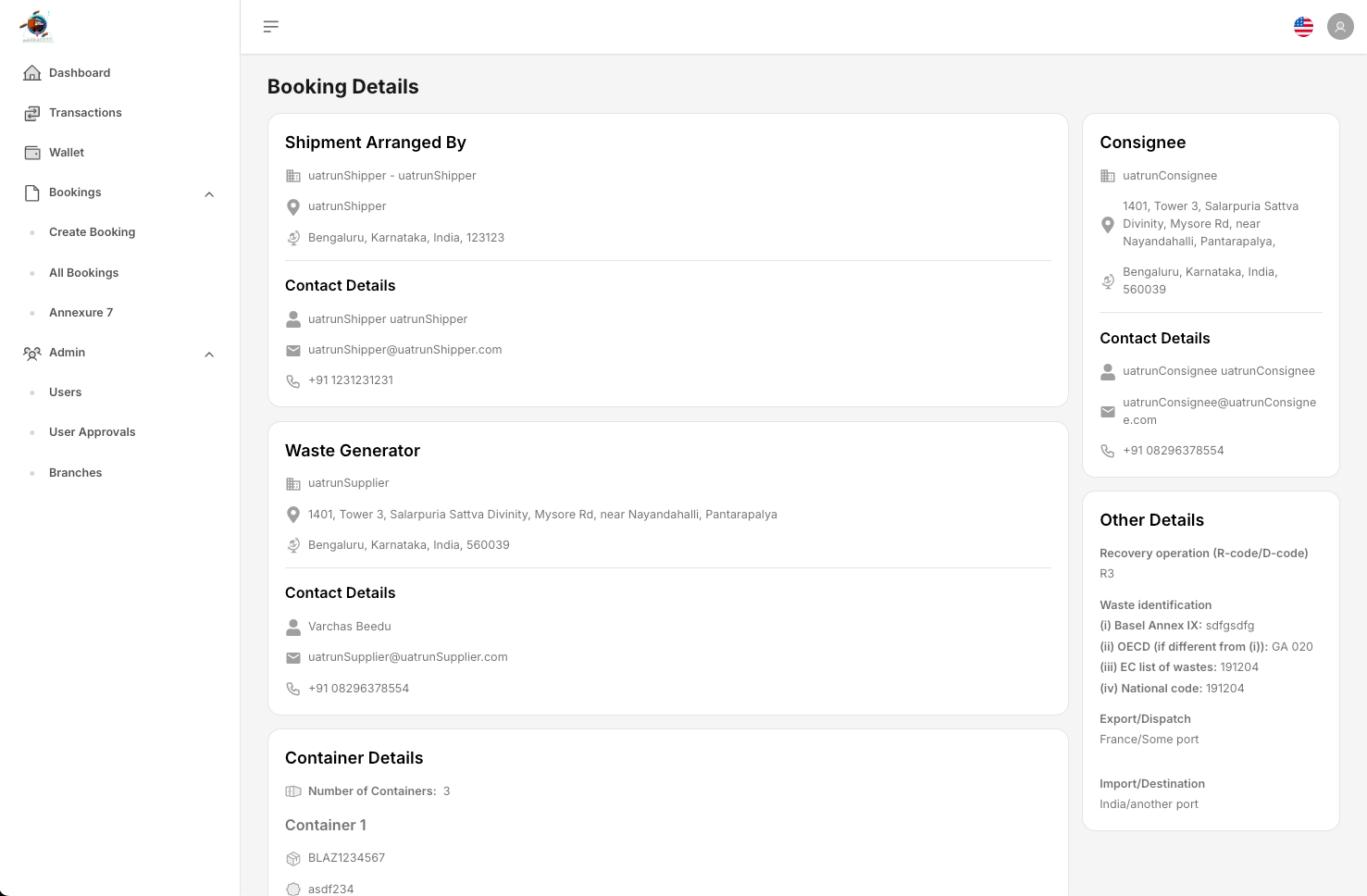Open the user profile avatar menu
This screenshot has width=1367, height=896.
(x=1339, y=27)
